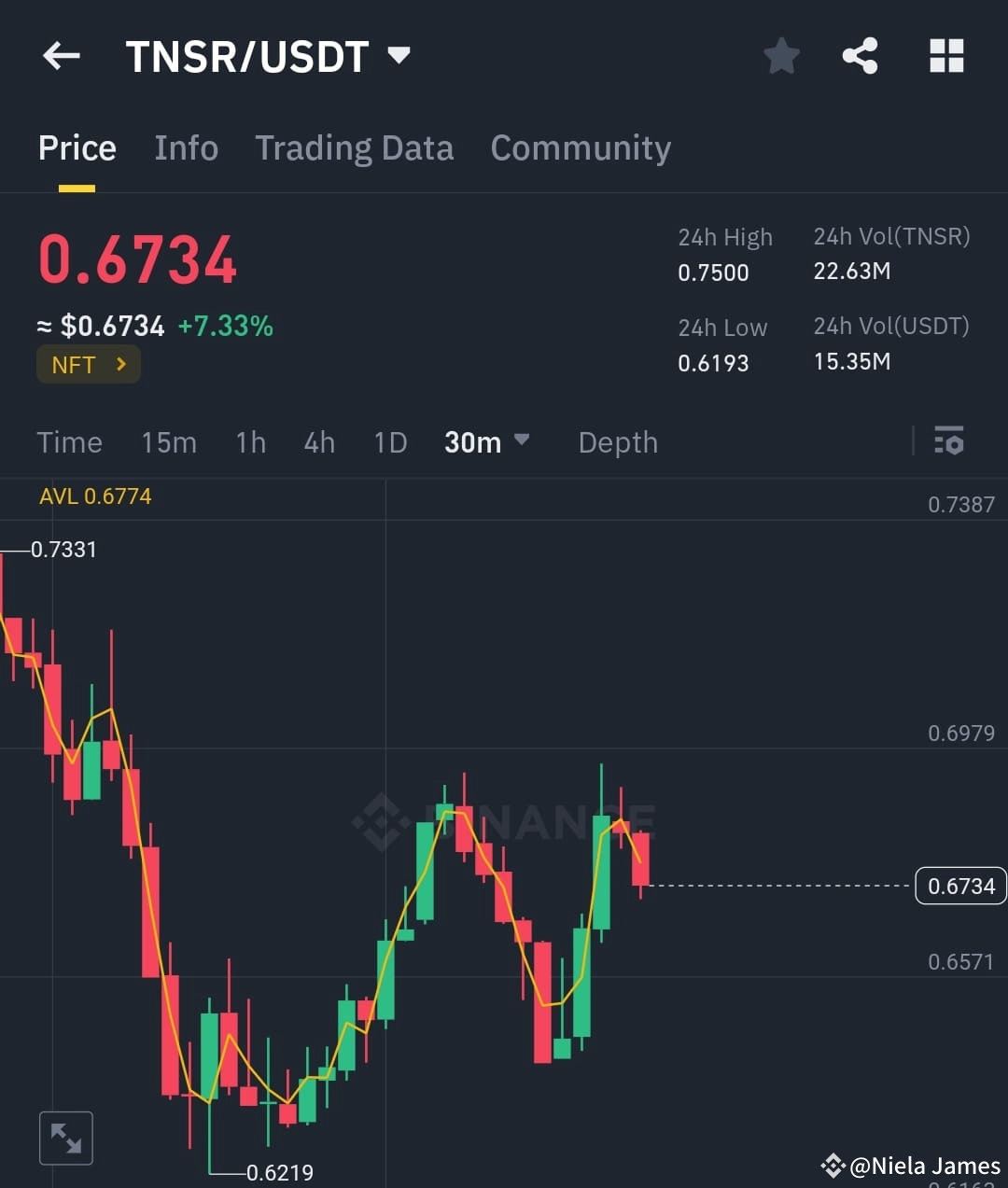Image resolution: width=1008 pixels, height=1188 pixels.
Task: Switch the chart to 1D interval
Action: [x=390, y=442]
